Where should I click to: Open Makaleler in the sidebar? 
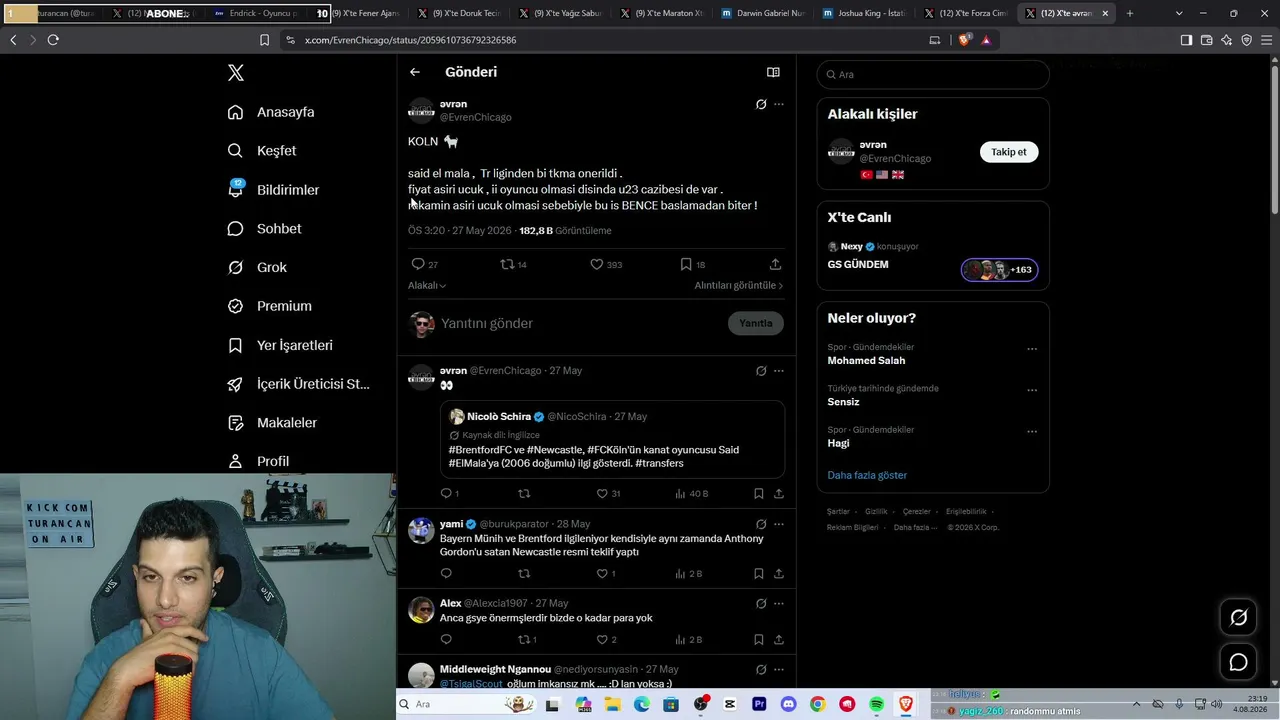click(x=272, y=423)
